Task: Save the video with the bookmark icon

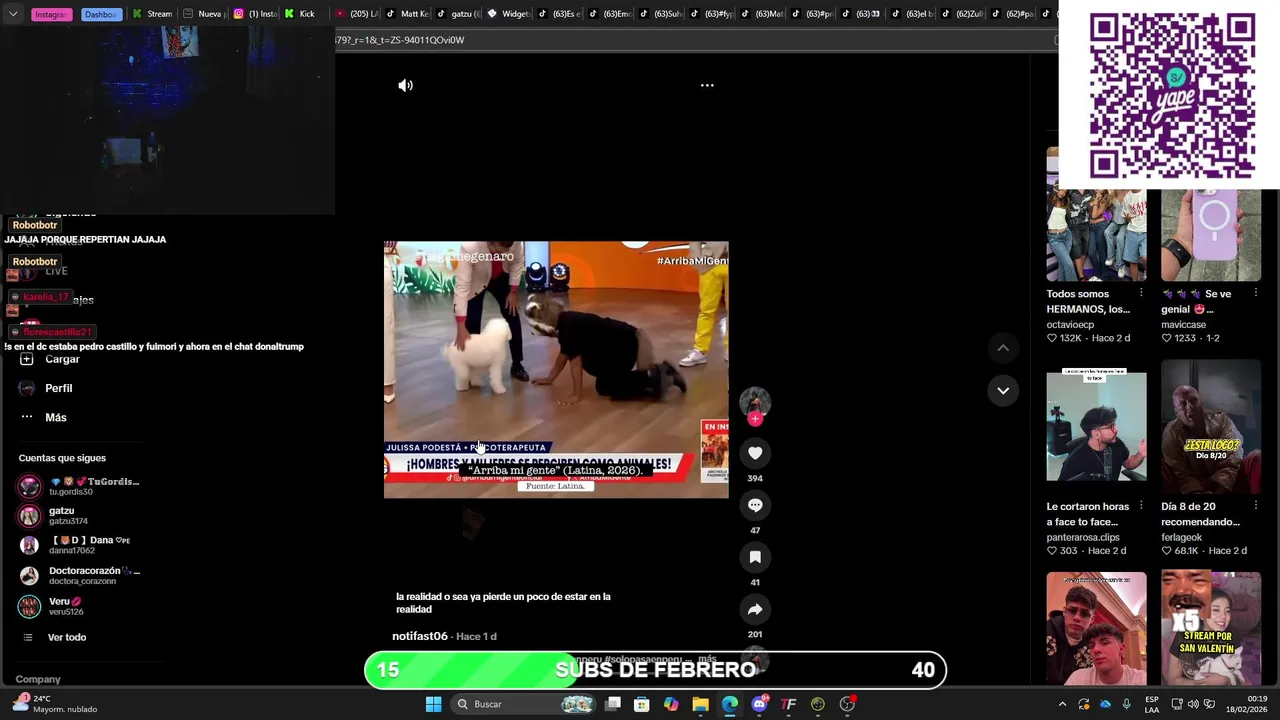Action: (x=755, y=557)
